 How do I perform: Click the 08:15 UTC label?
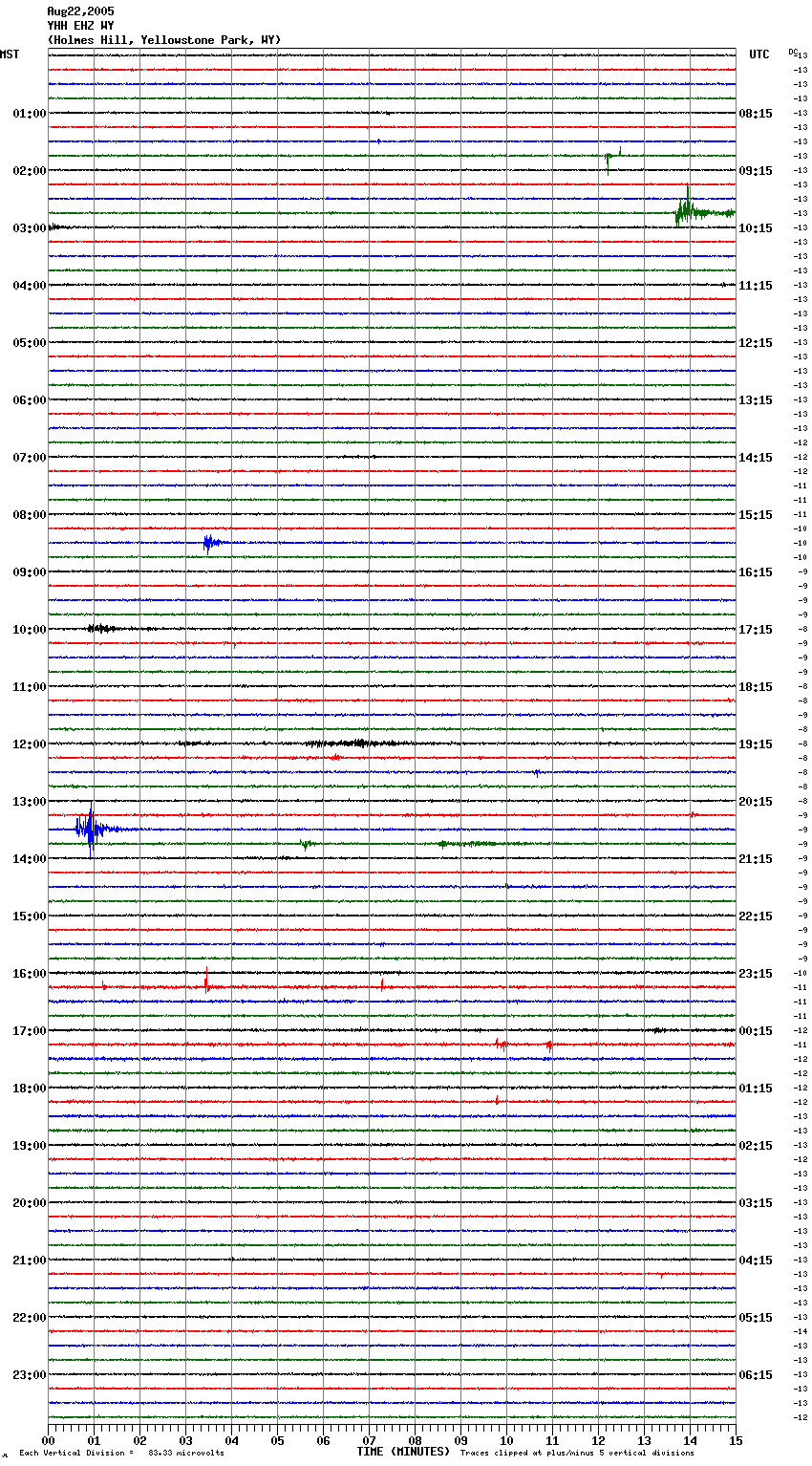pos(756,114)
